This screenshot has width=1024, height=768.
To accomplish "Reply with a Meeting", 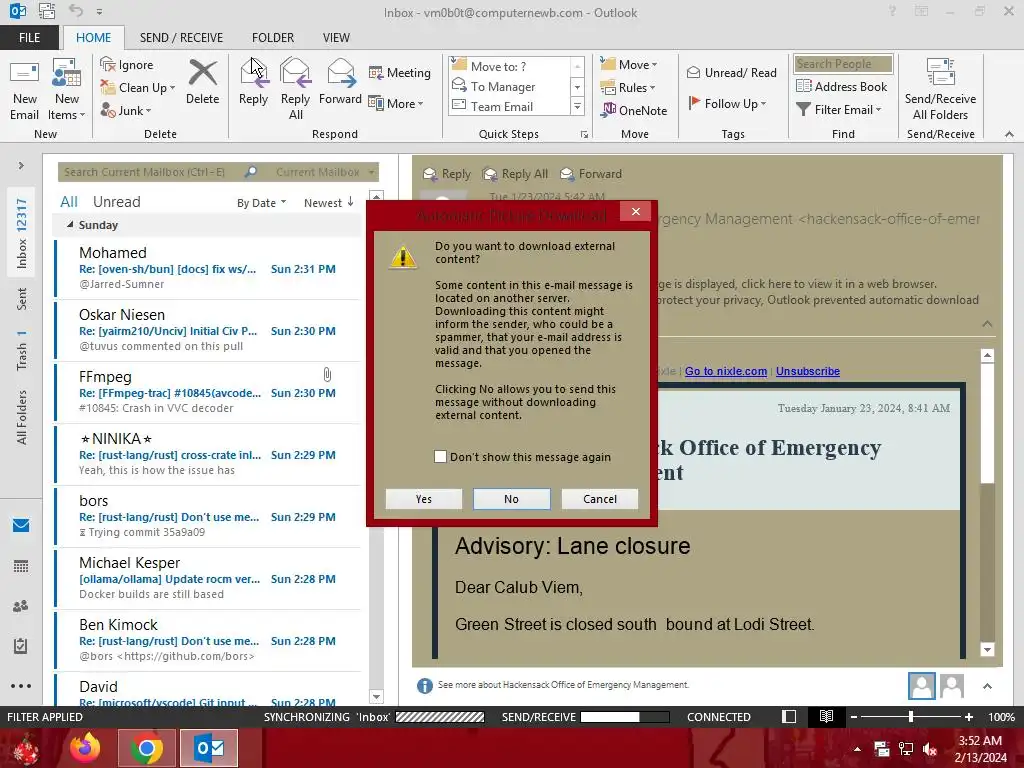I will (x=400, y=72).
